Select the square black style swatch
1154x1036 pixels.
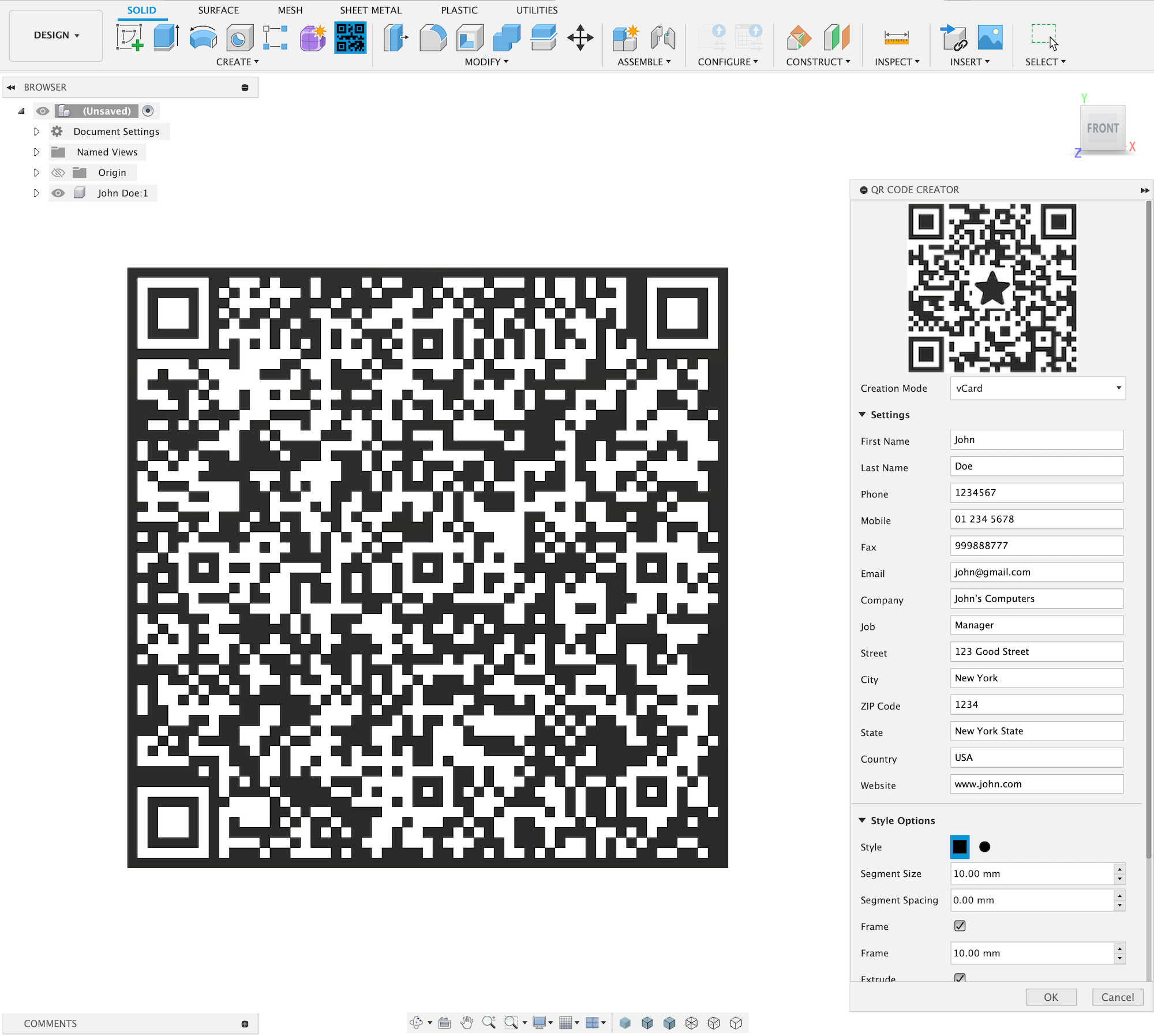coord(960,847)
